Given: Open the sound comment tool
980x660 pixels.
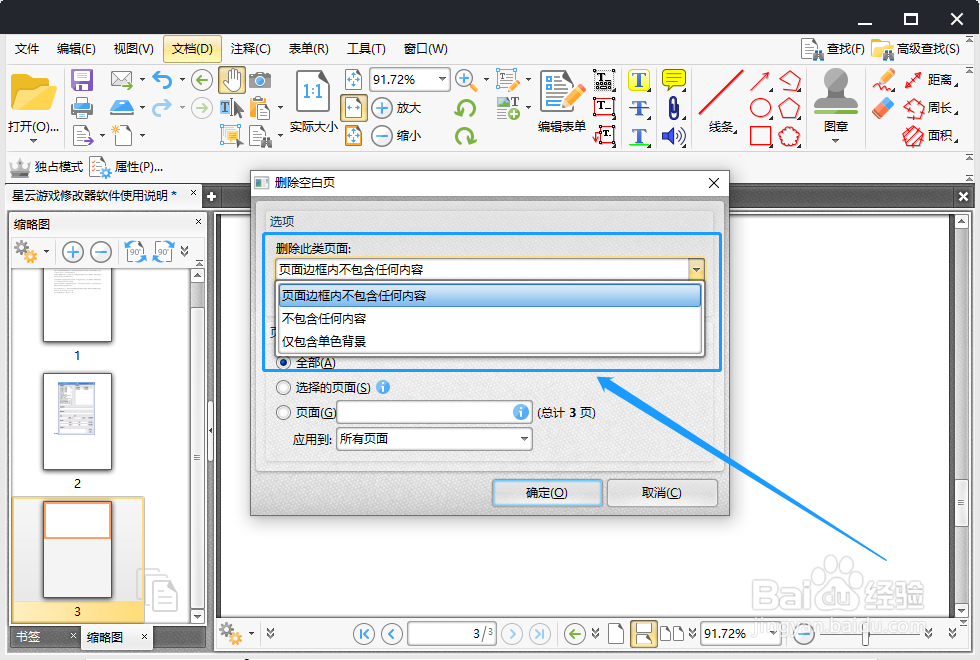Looking at the screenshot, I should point(672,137).
